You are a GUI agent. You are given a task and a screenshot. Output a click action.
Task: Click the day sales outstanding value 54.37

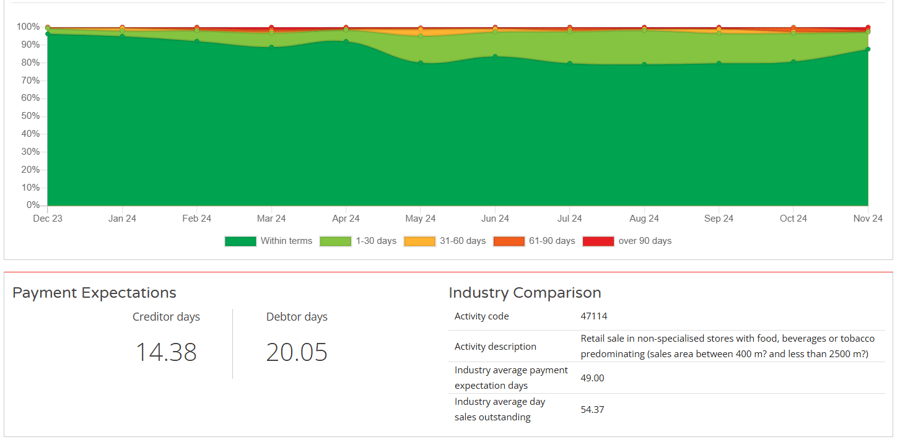(x=592, y=409)
